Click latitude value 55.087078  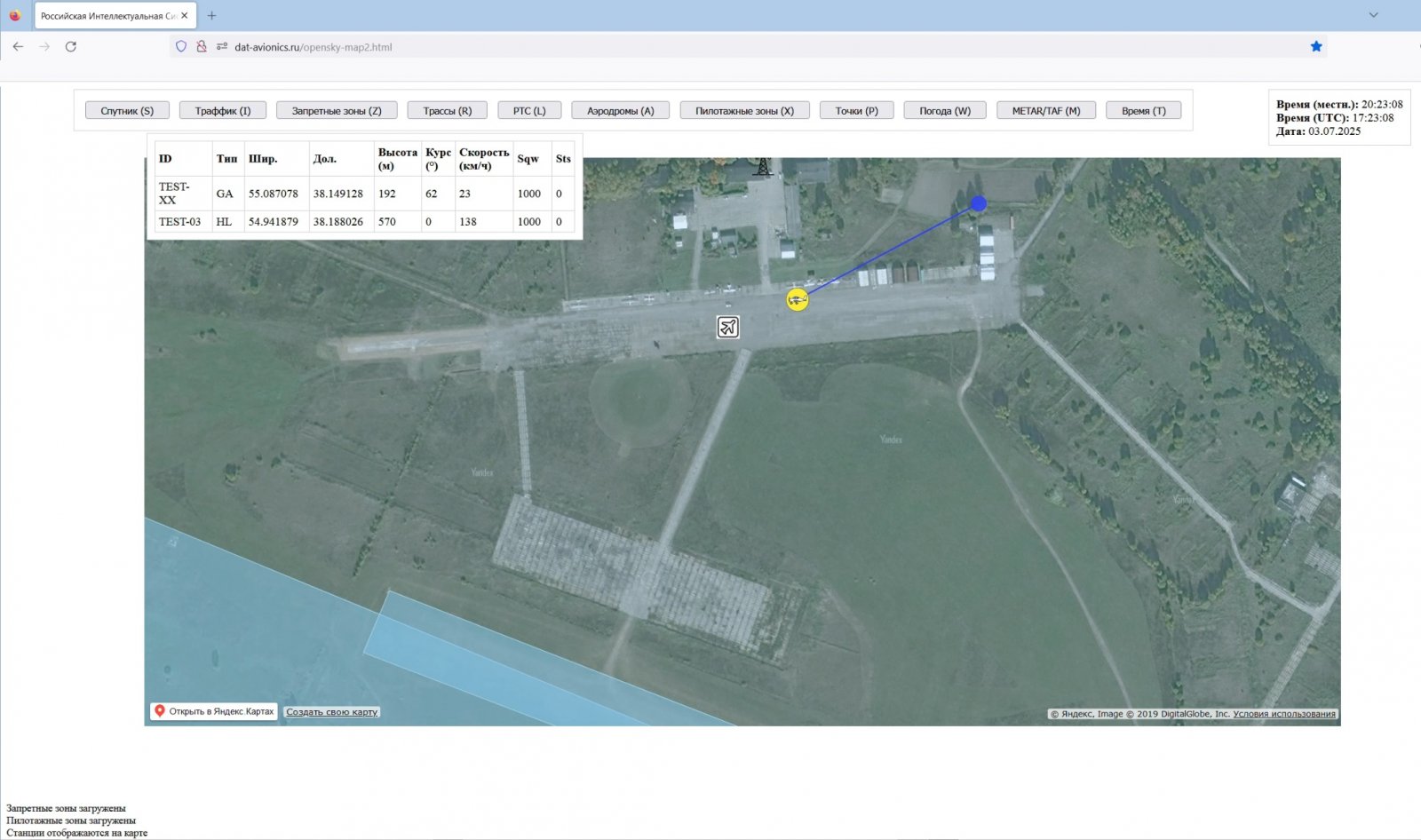274,194
